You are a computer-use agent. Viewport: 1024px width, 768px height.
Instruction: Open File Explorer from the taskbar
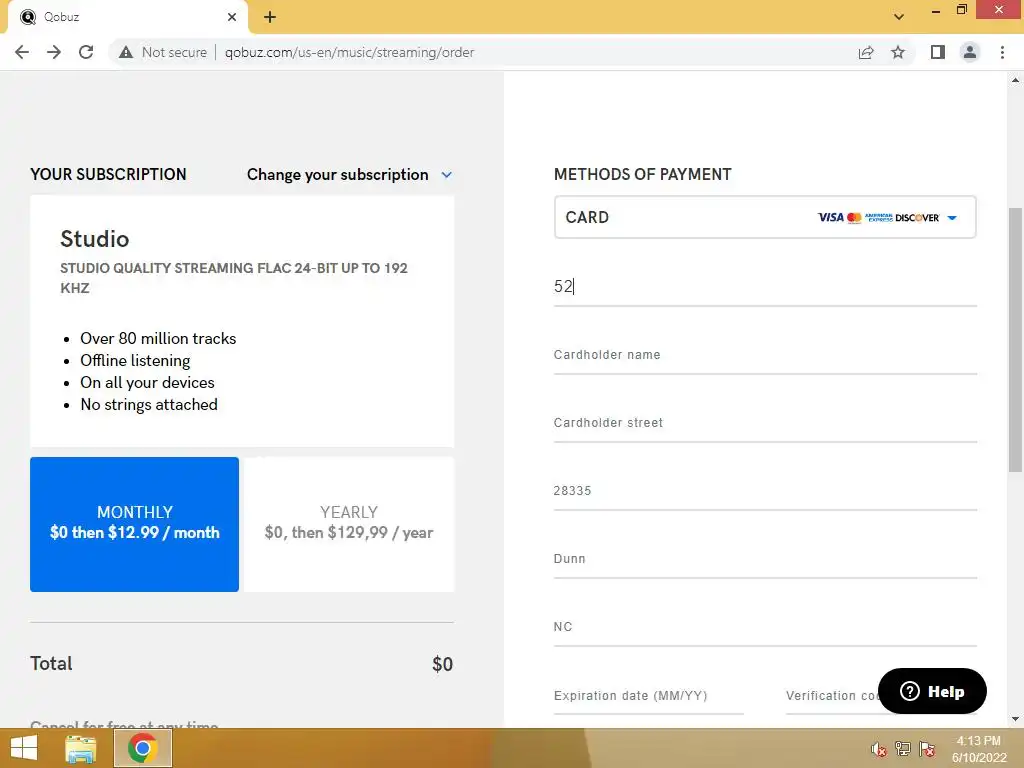tap(80, 748)
